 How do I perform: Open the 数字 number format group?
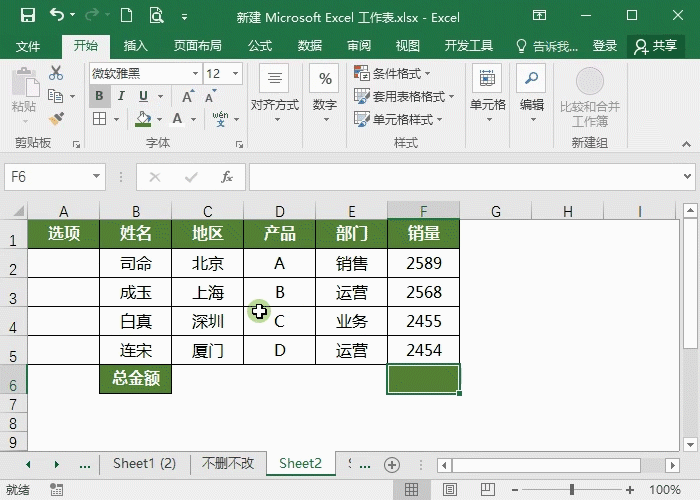[325, 94]
